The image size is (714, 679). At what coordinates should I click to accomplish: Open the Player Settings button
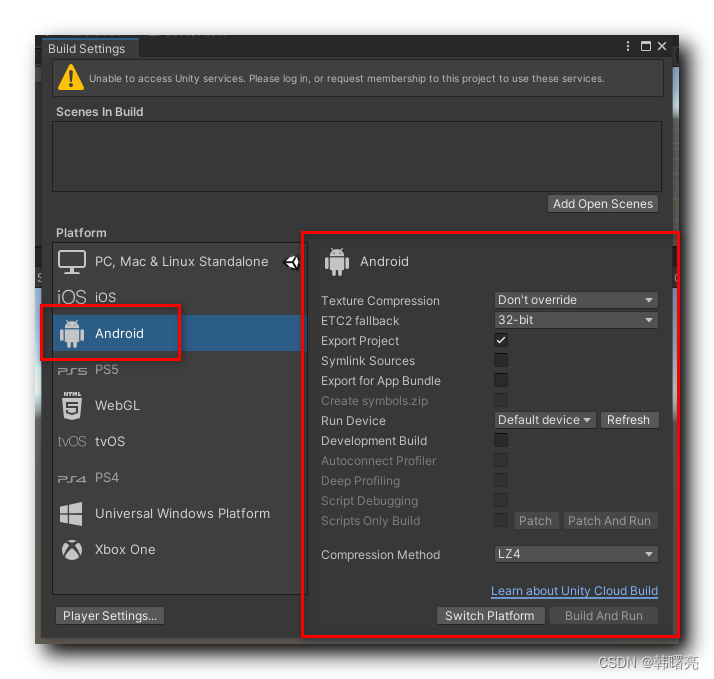[110, 616]
